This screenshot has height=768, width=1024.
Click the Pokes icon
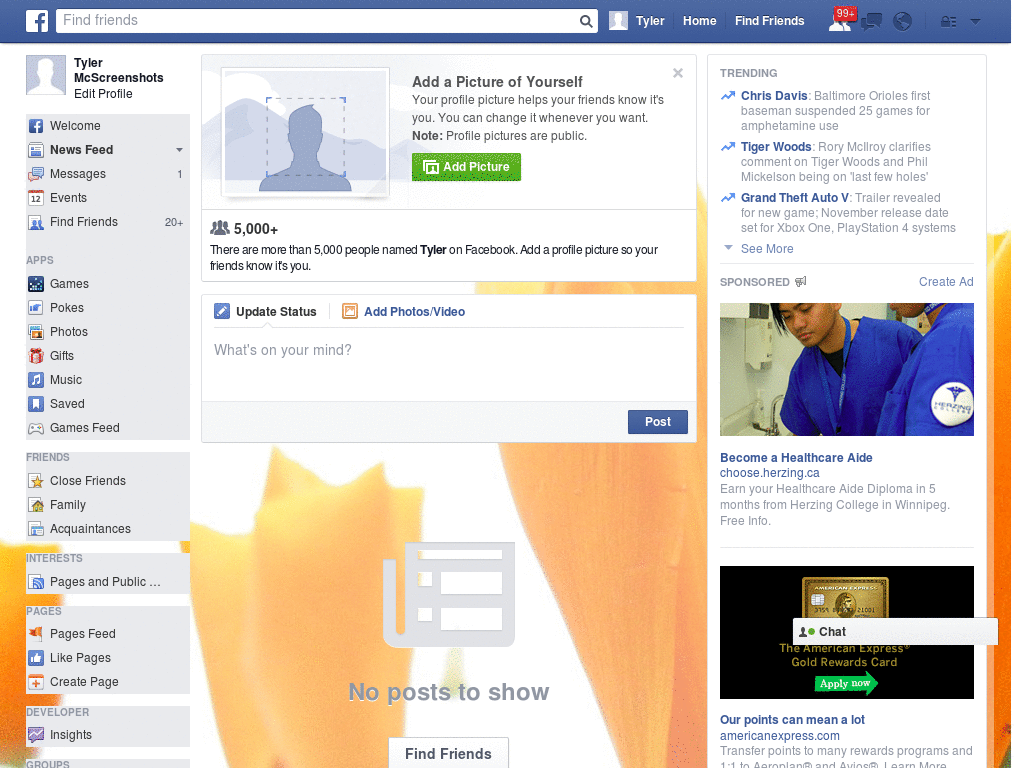pos(36,308)
